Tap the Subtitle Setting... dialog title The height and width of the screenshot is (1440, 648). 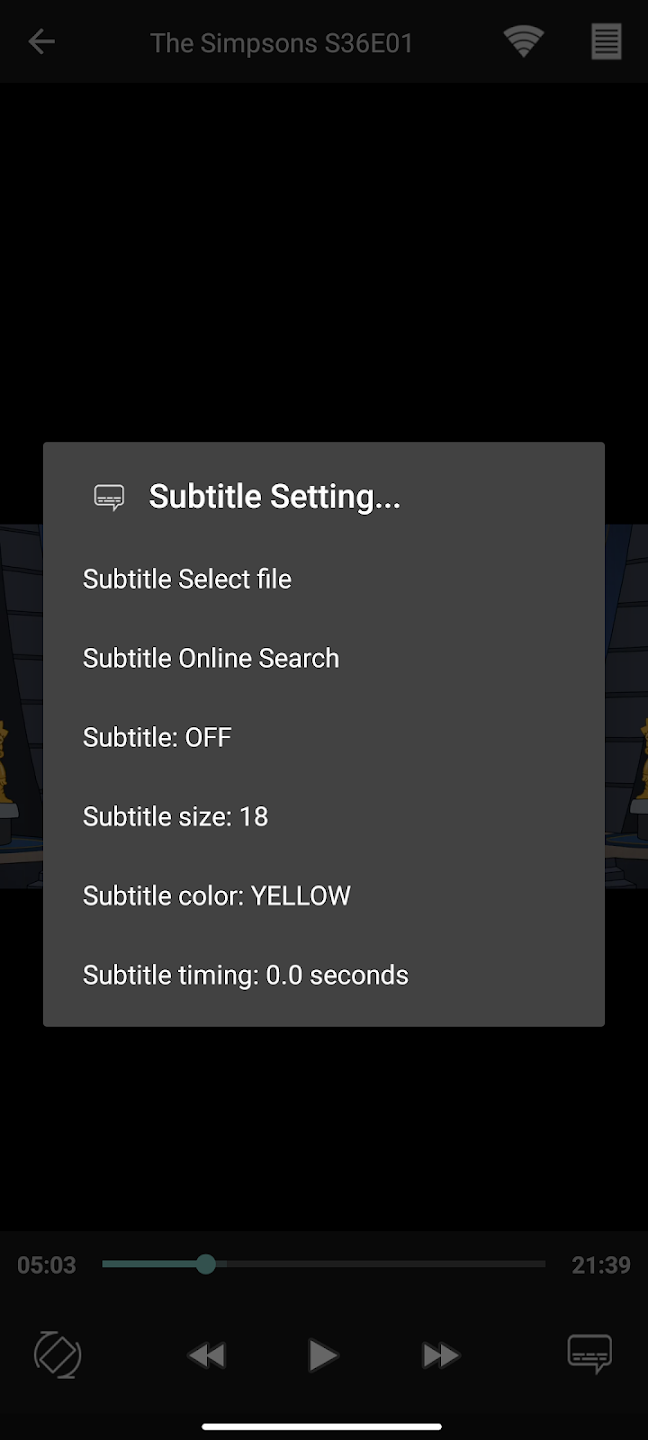275,496
